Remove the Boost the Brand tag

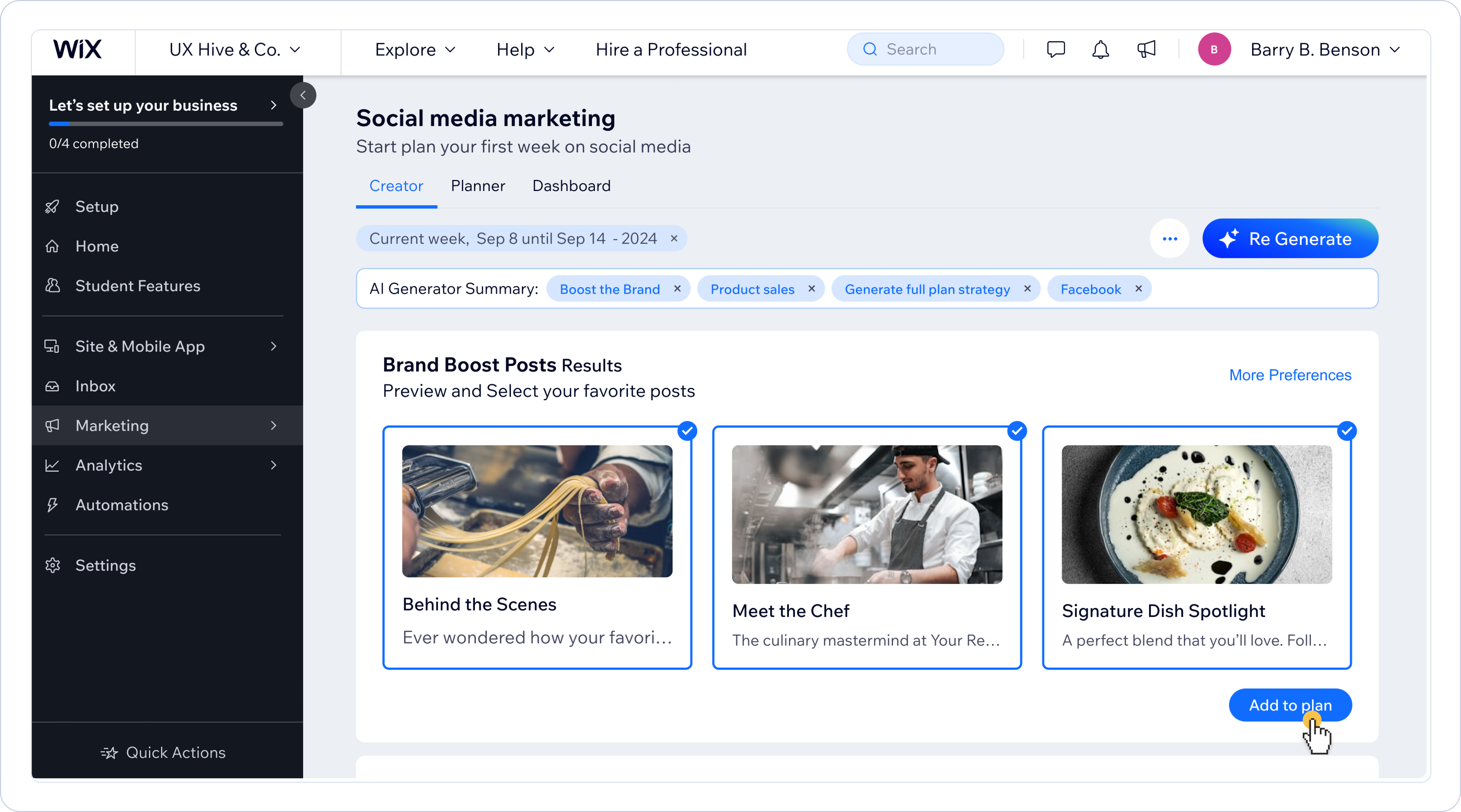[677, 288]
